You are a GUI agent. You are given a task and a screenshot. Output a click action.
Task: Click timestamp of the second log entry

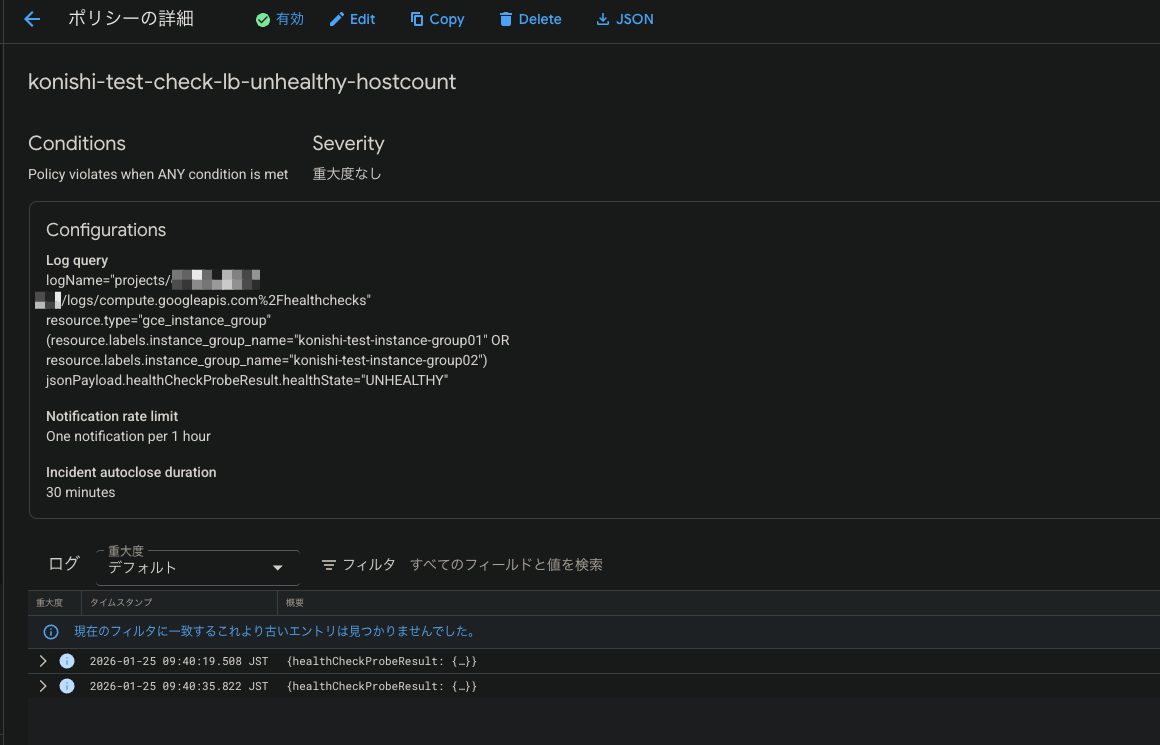178,686
